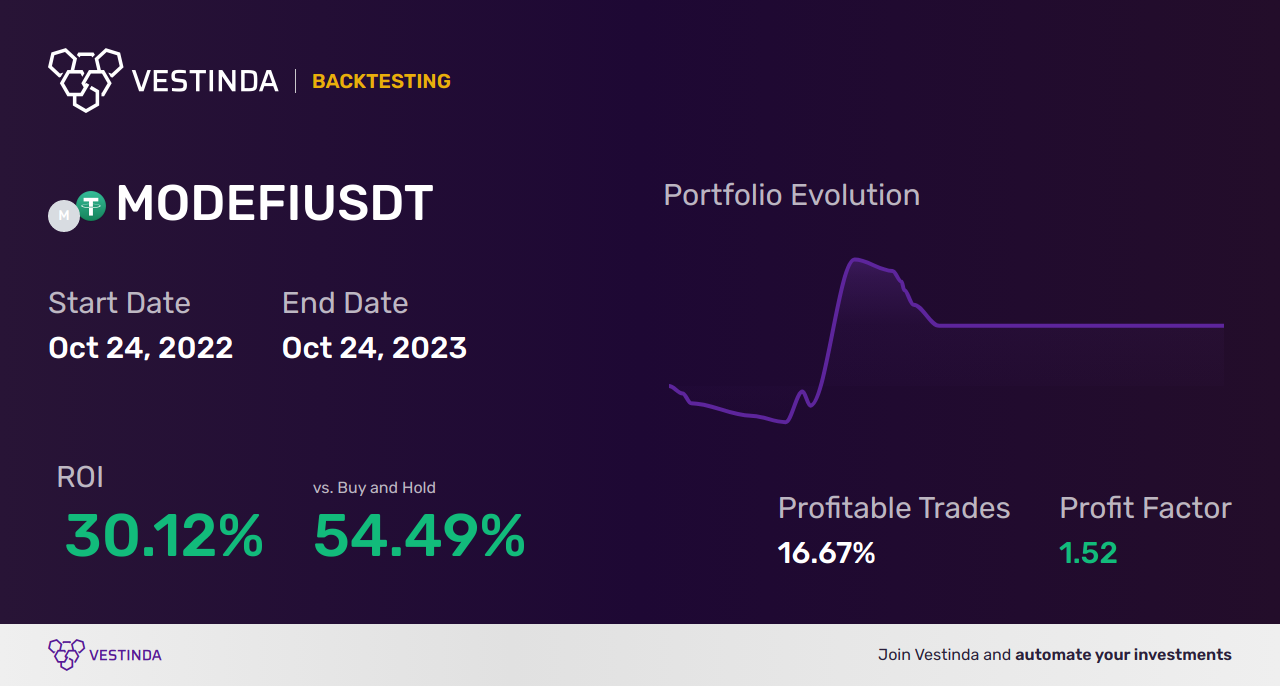Select the MODEFIUSDT pair title
Image resolution: width=1280 pixels, height=686 pixels.
(274, 204)
